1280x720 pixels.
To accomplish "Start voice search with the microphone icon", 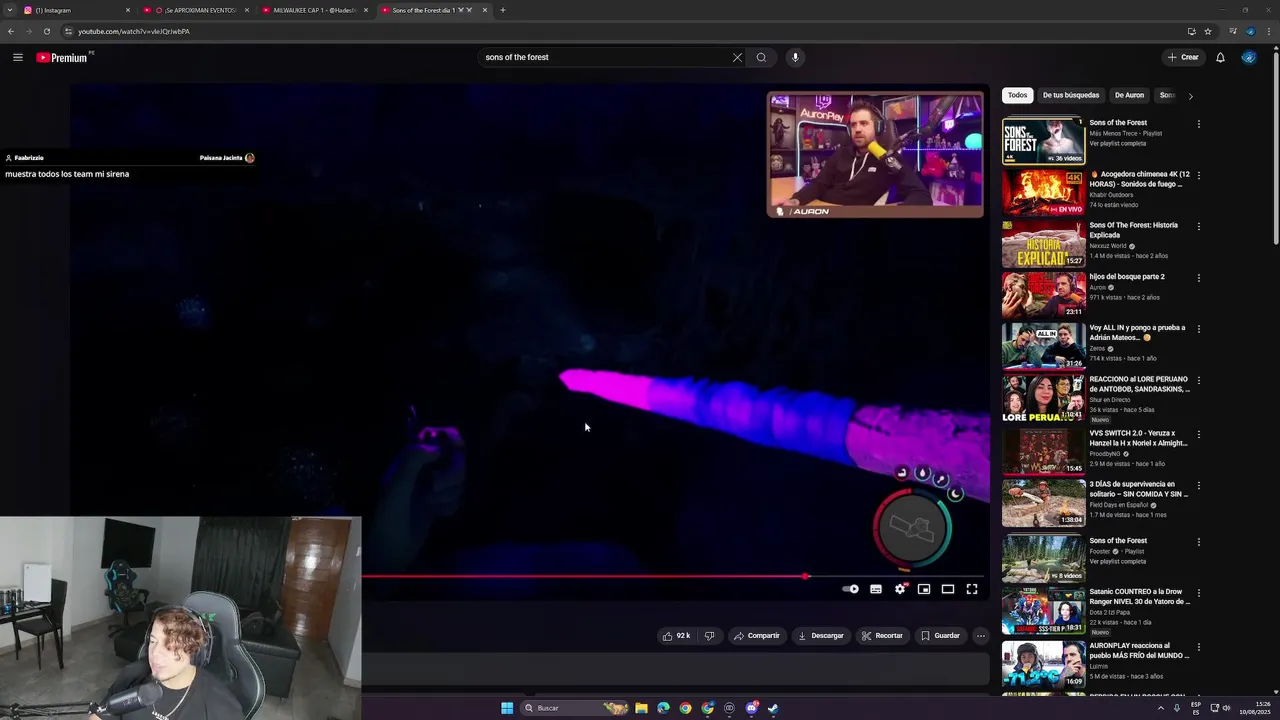I will (795, 57).
